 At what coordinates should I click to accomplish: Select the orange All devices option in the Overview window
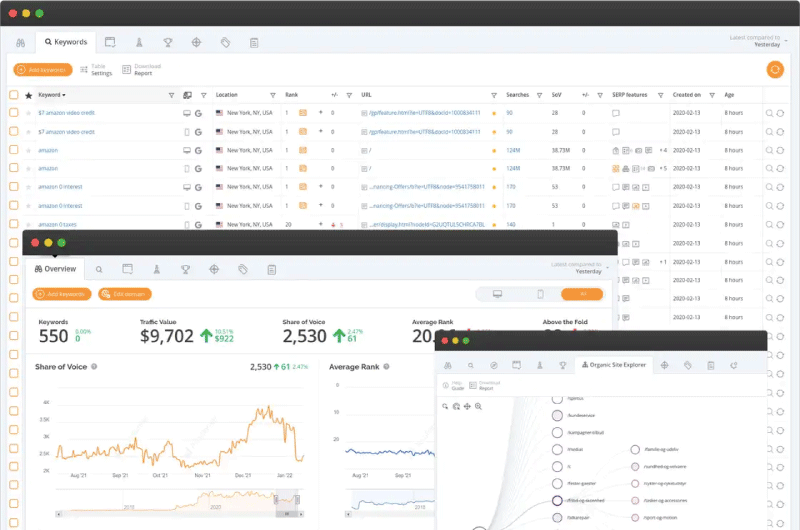point(582,294)
